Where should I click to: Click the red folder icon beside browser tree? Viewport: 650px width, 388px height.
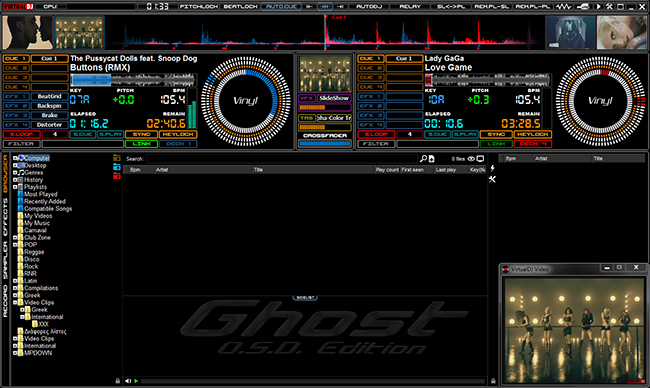pos(117,176)
